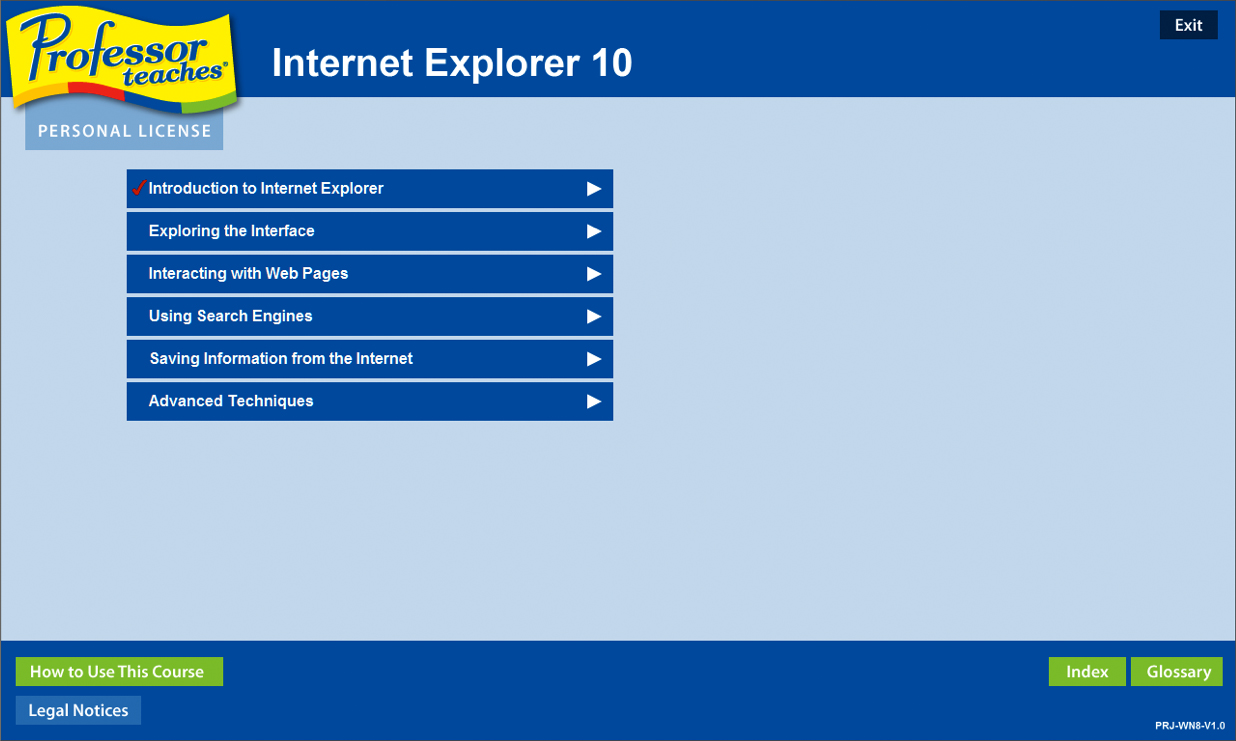
Task: Click the Personal License badge
Action: (x=124, y=131)
